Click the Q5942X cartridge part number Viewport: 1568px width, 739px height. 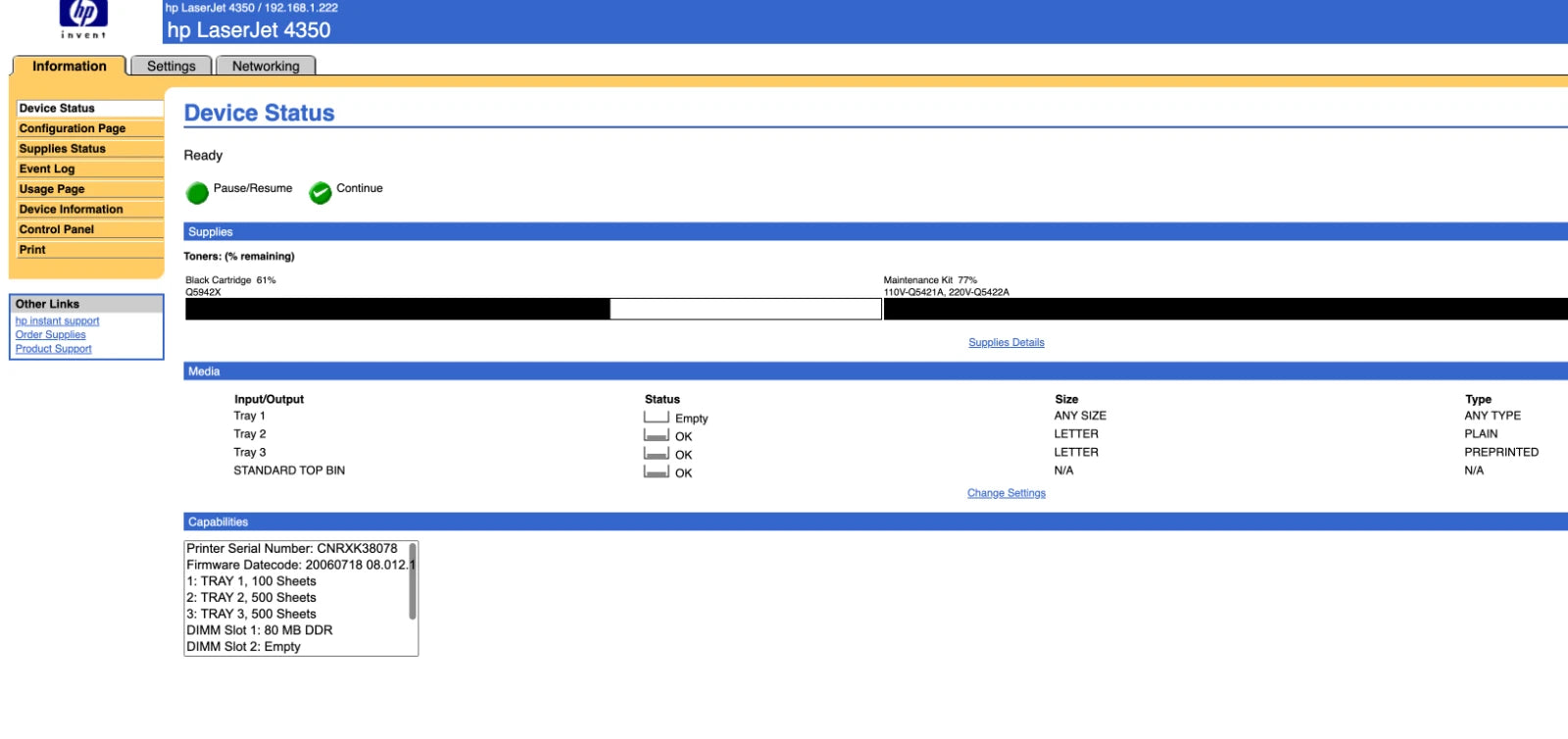[204, 292]
